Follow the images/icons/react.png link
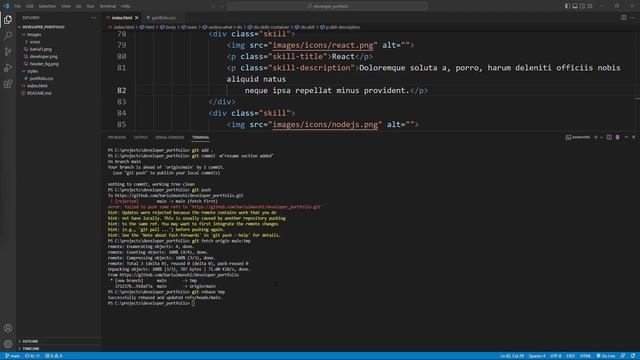Screen dimensions: 640x360 tap(323, 45)
